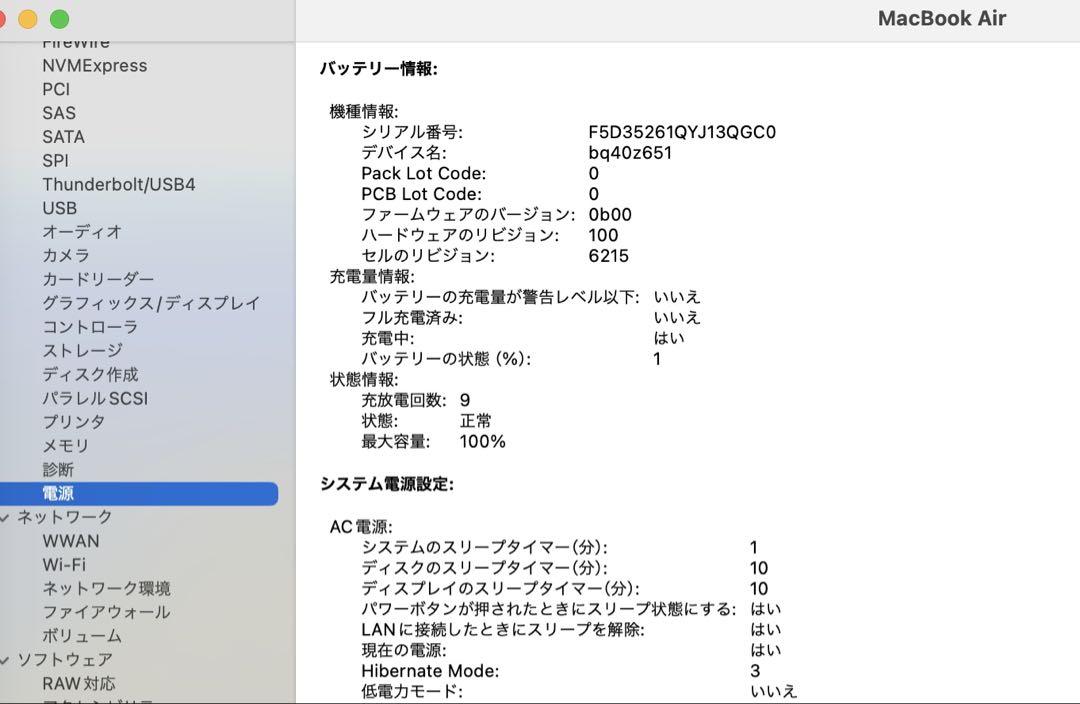The image size is (1080, 704).
Task: Open メモリ details
Action: tap(65, 446)
